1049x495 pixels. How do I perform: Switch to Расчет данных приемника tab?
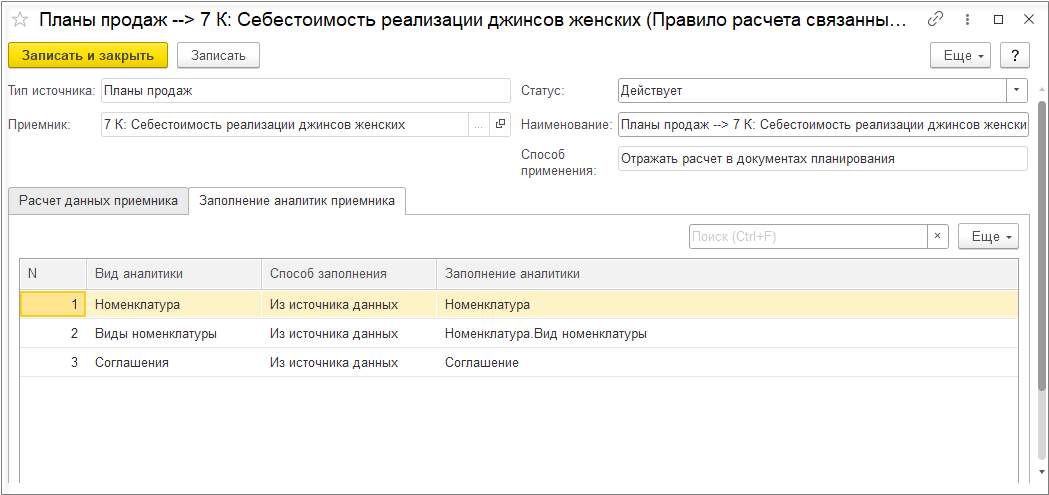tap(98, 201)
